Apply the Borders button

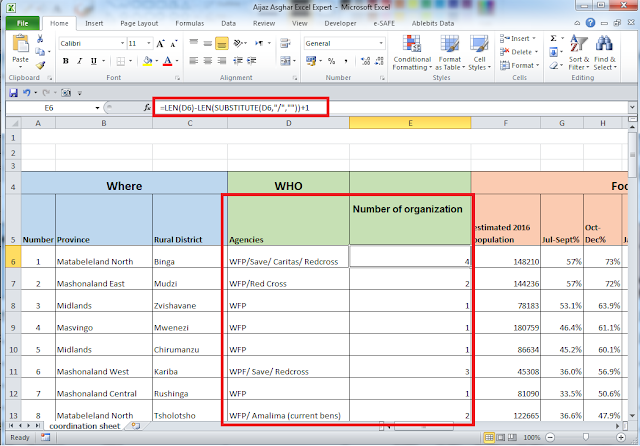coord(120,61)
